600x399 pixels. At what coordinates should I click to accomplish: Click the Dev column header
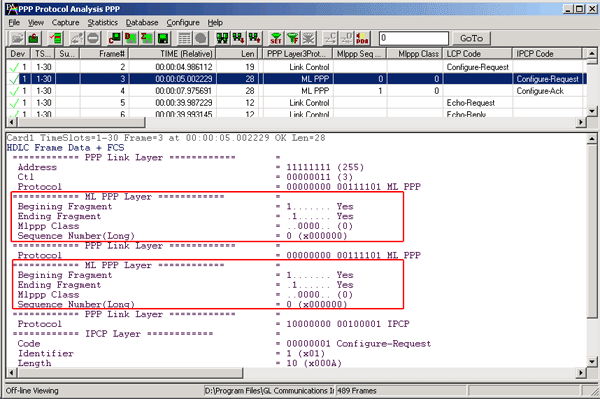pos(18,54)
